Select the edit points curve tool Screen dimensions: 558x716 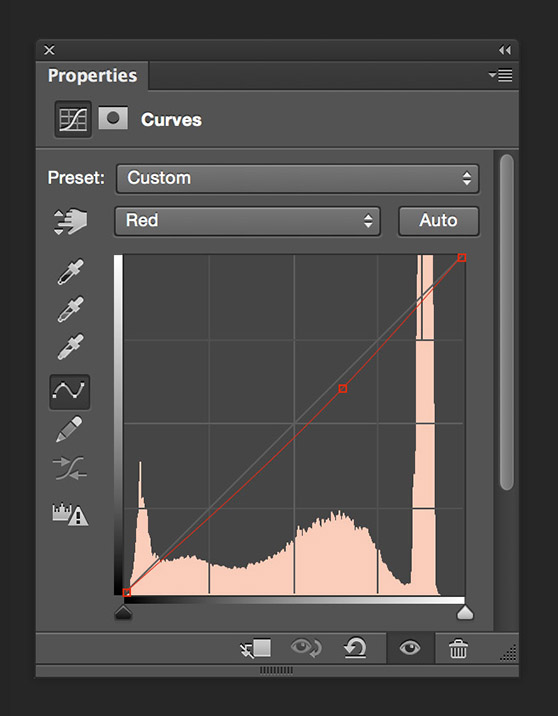(x=69, y=392)
